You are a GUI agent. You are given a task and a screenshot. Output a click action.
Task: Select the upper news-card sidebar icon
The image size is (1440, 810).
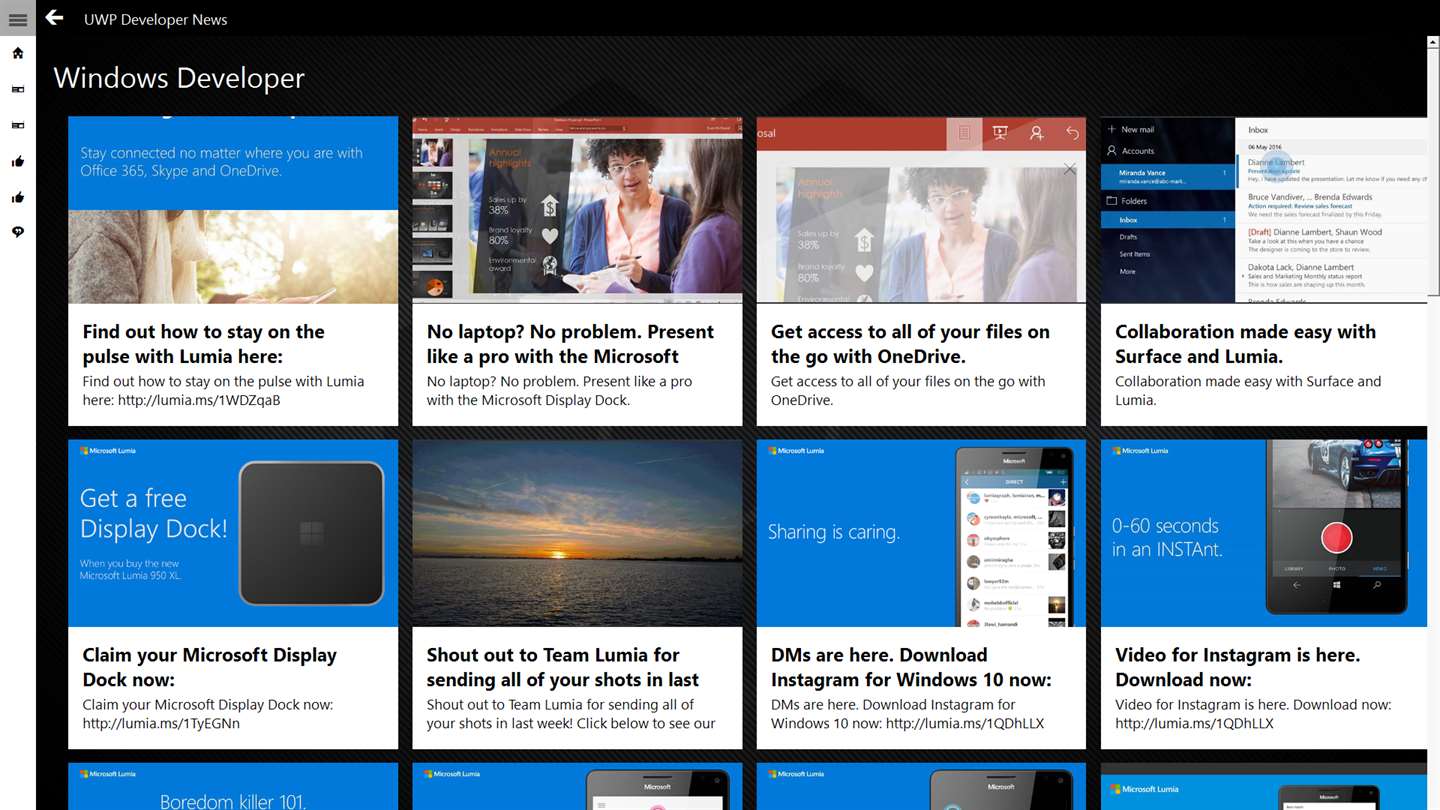tap(18, 89)
